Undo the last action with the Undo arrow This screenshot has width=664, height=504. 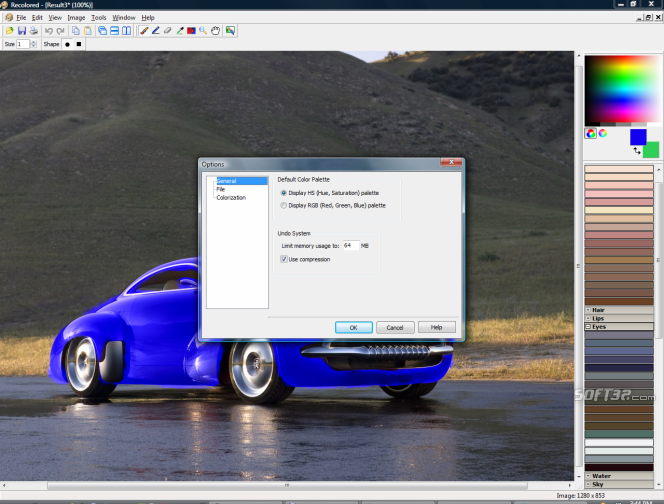point(49,30)
